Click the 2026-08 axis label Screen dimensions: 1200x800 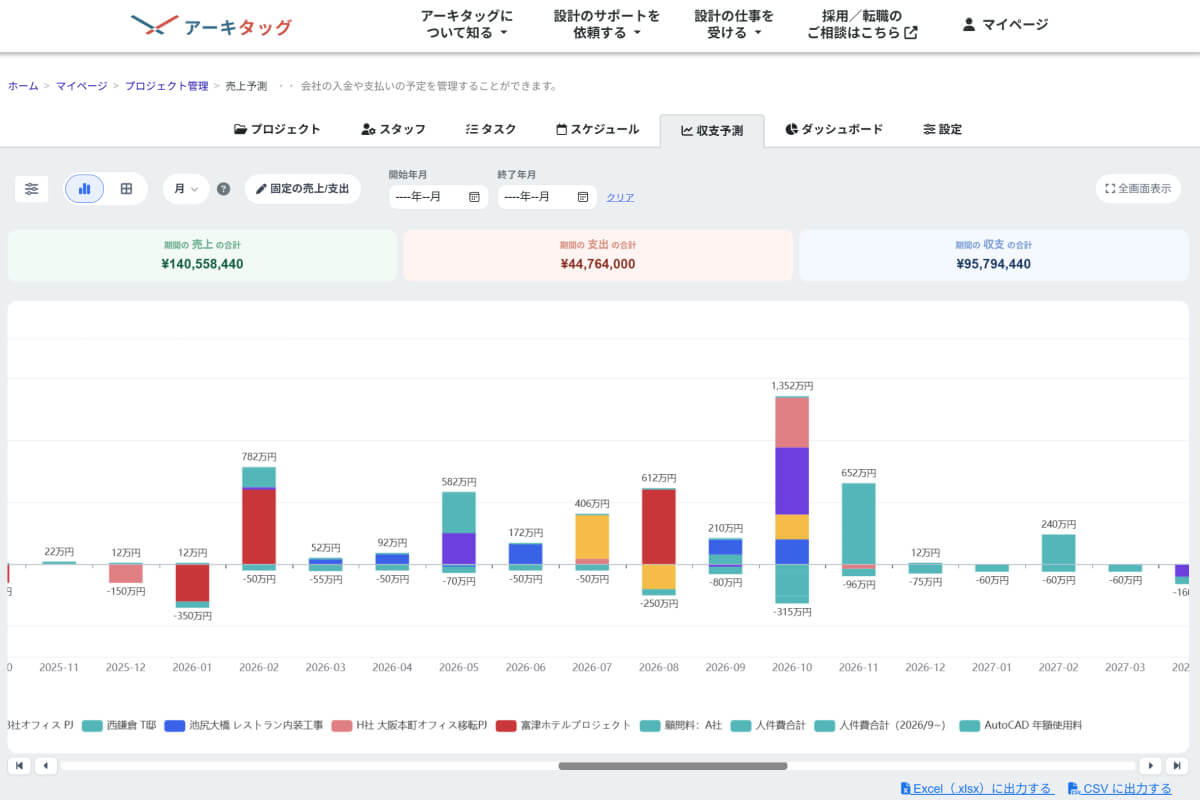pyautogui.click(x=659, y=667)
